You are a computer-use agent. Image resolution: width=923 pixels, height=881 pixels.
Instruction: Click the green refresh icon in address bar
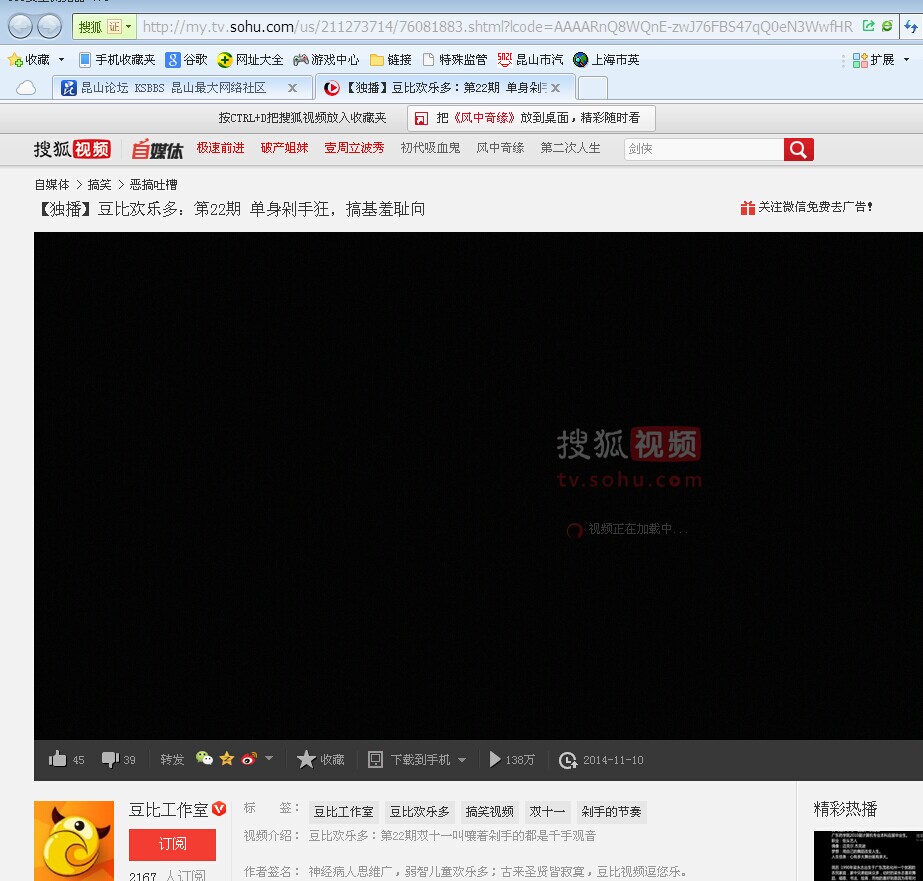tap(887, 26)
